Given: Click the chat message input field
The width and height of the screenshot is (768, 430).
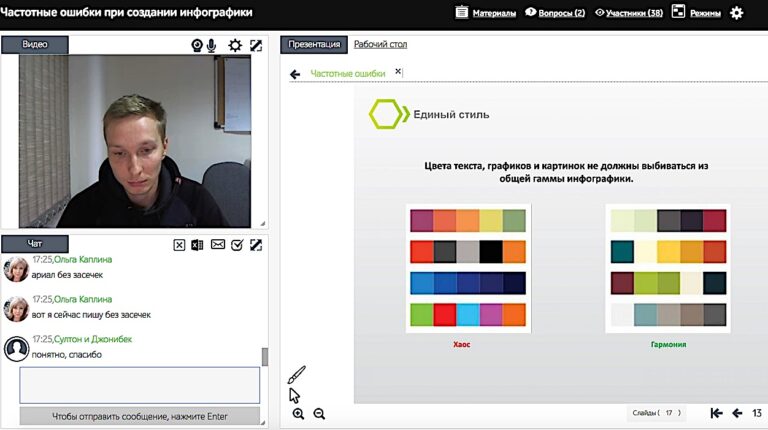Looking at the screenshot, I should 139,385.
